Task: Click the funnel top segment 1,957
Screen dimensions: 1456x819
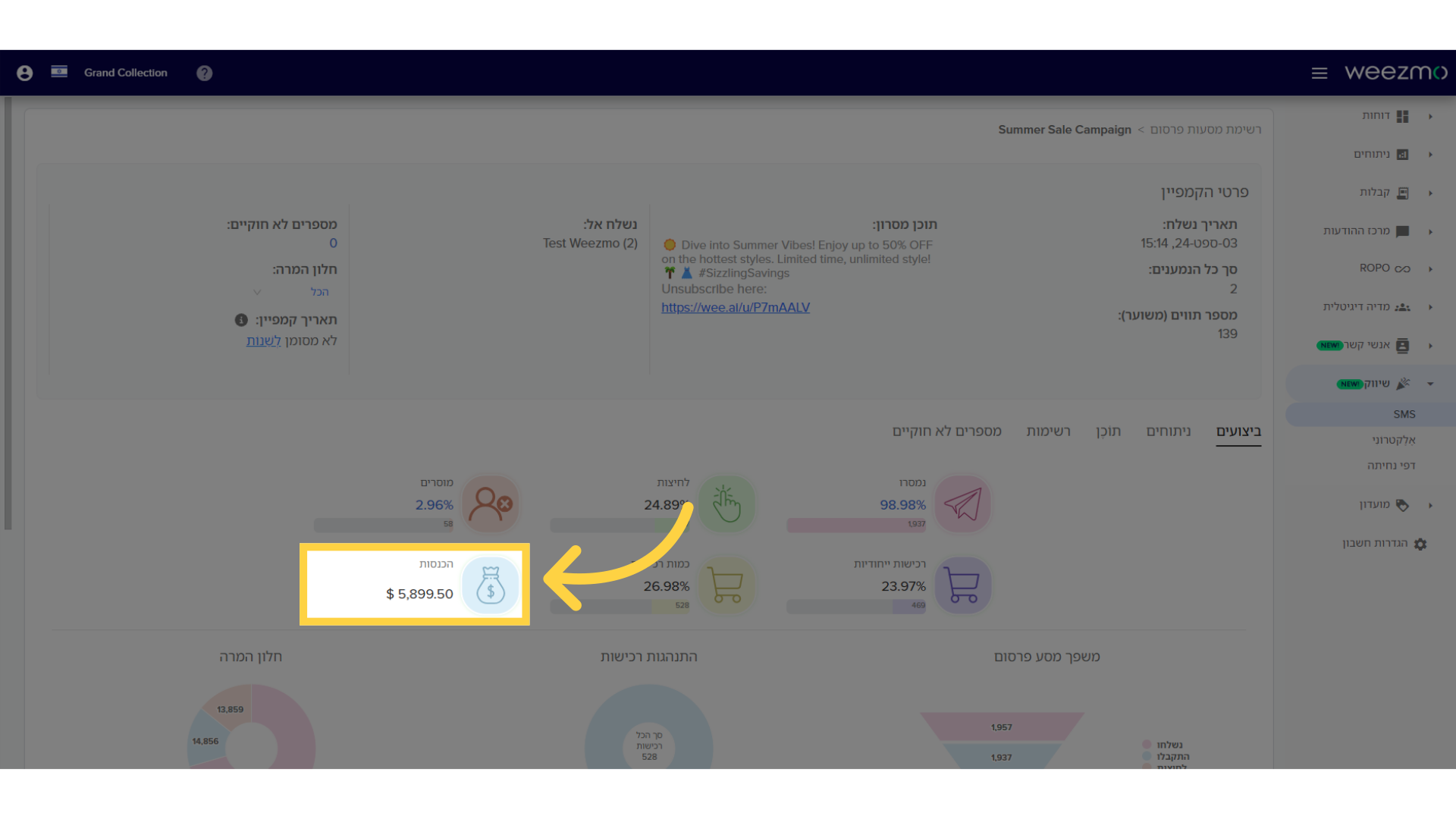Action: click(x=1002, y=726)
